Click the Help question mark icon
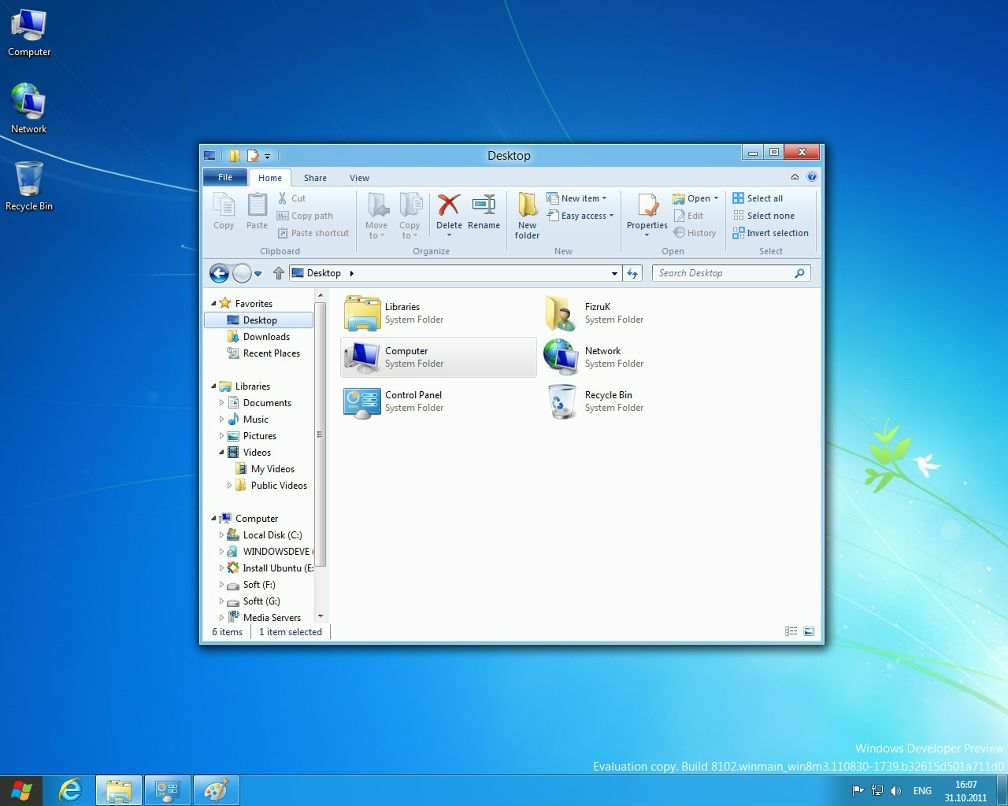 point(811,177)
